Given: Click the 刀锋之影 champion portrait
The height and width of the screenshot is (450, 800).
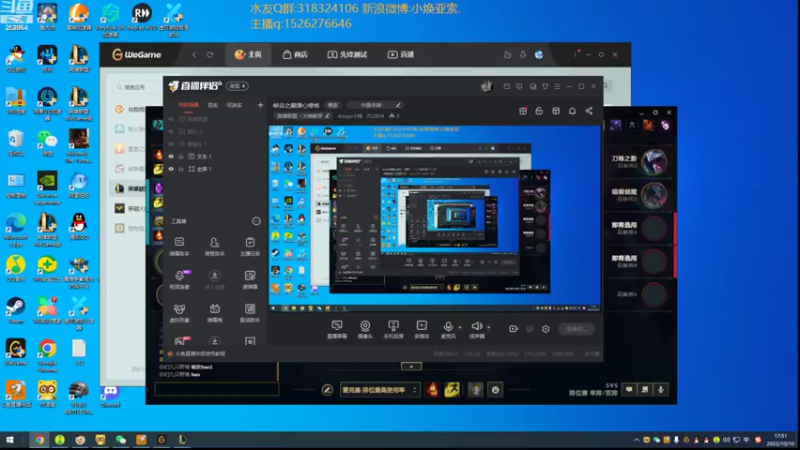Looking at the screenshot, I should point(654,162).
